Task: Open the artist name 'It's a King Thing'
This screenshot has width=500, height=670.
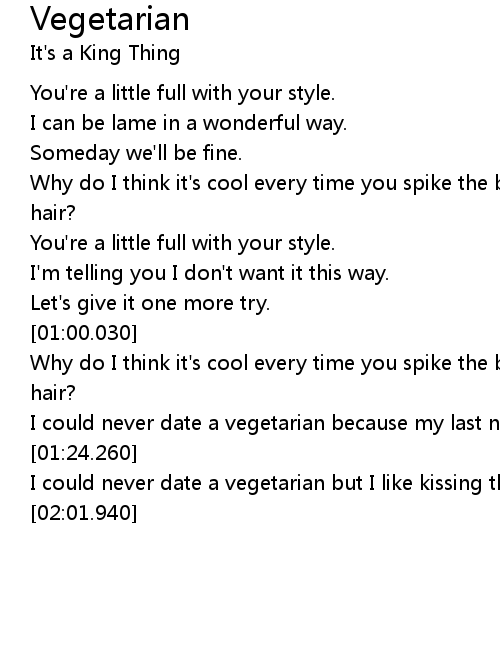Action: [105, 54]
